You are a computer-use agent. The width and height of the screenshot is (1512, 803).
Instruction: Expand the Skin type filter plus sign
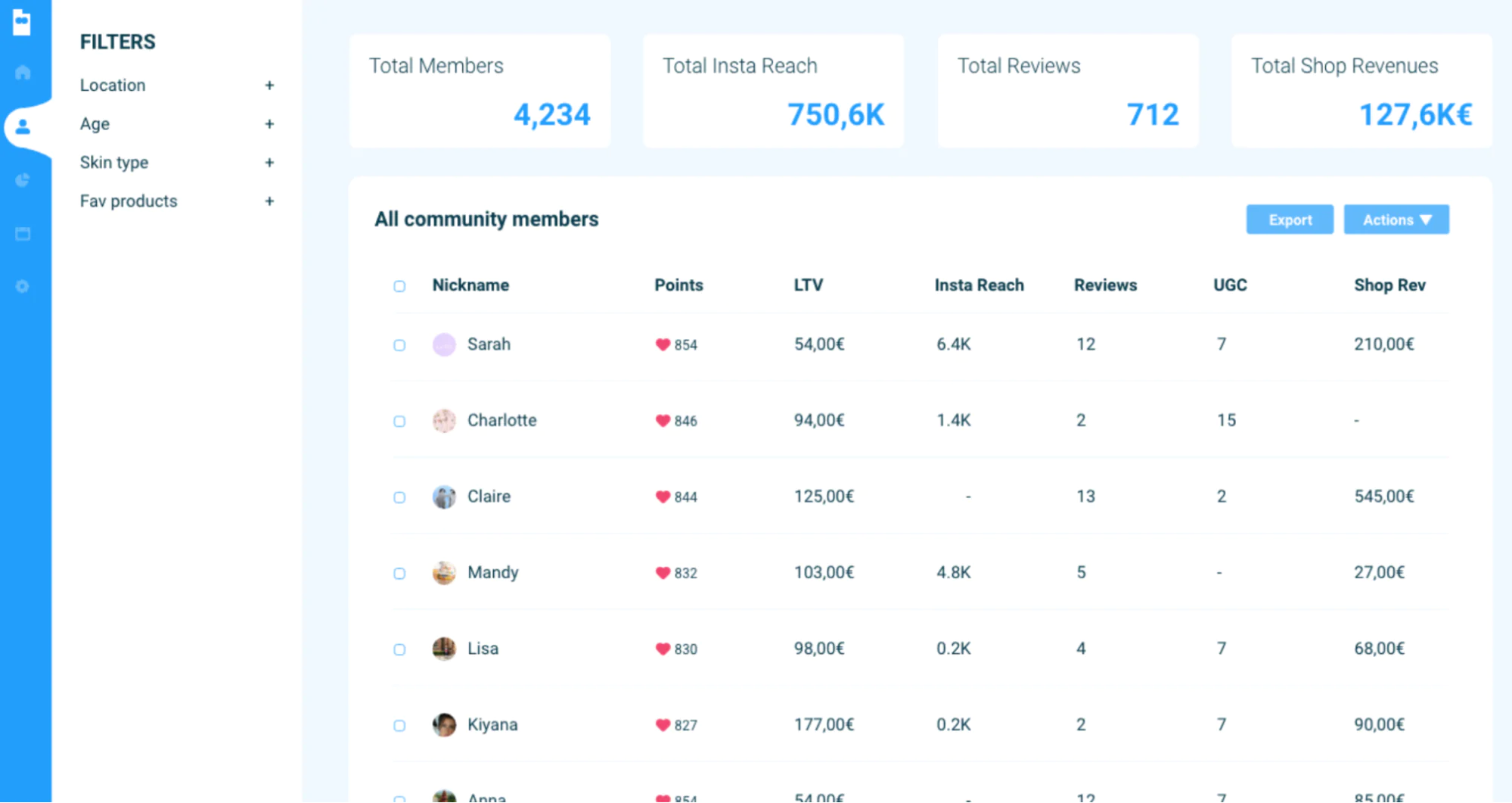pyautogui.click(x=269, y=163)
